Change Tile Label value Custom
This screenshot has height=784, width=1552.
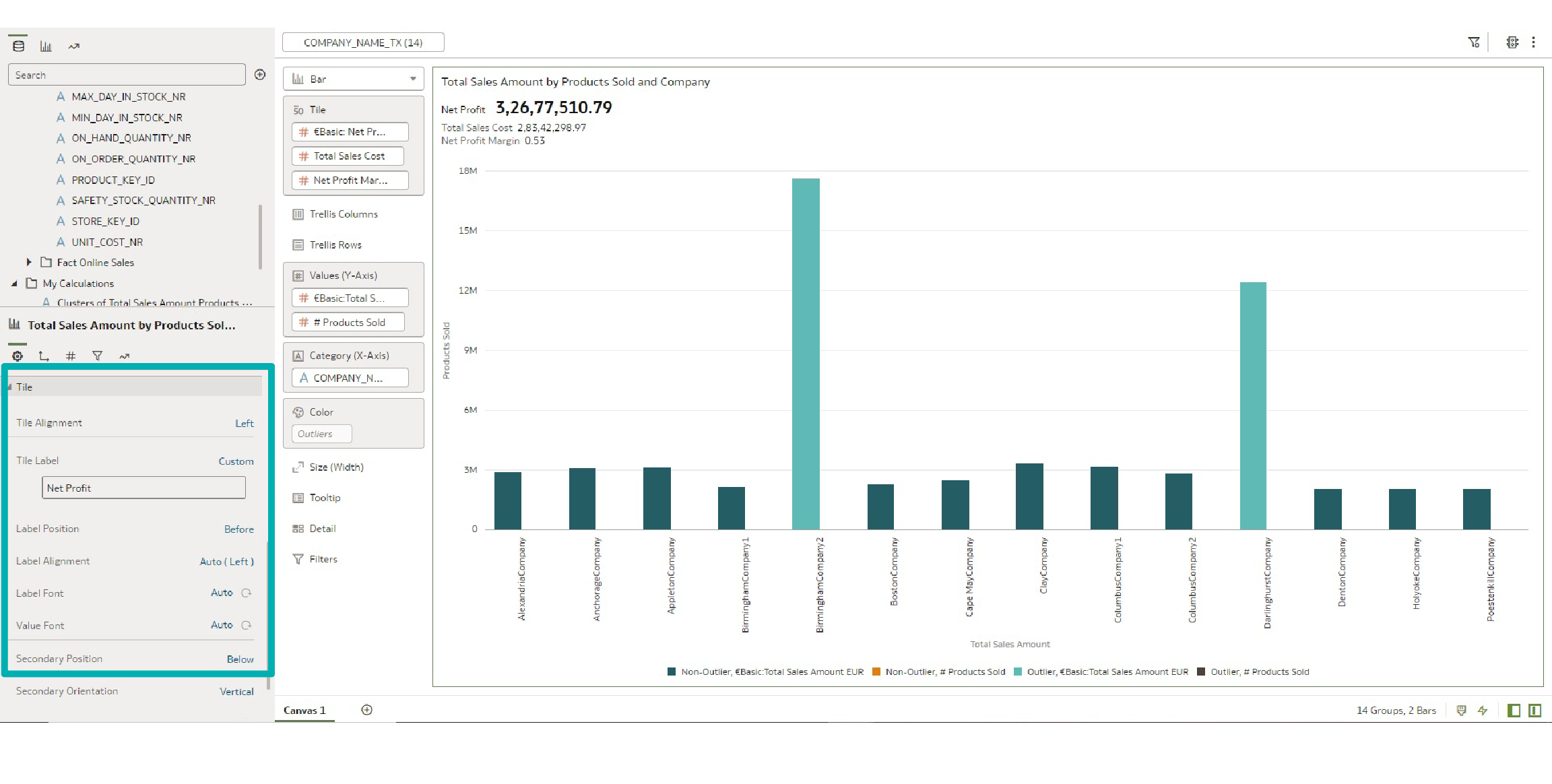(x=236, y=461)
